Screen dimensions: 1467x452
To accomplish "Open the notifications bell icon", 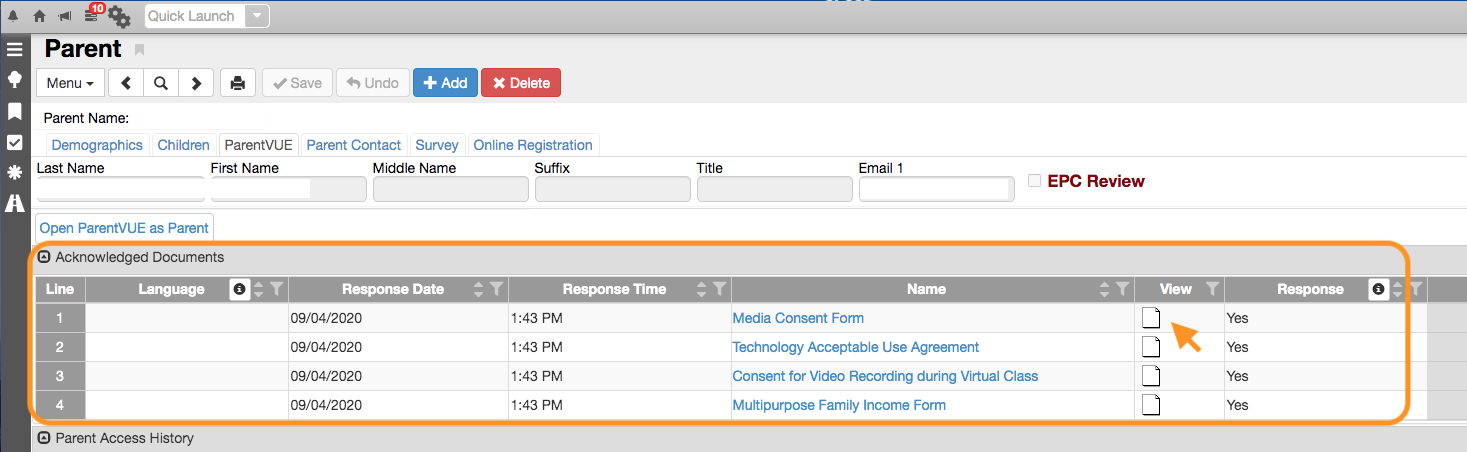I will point(14,16).
